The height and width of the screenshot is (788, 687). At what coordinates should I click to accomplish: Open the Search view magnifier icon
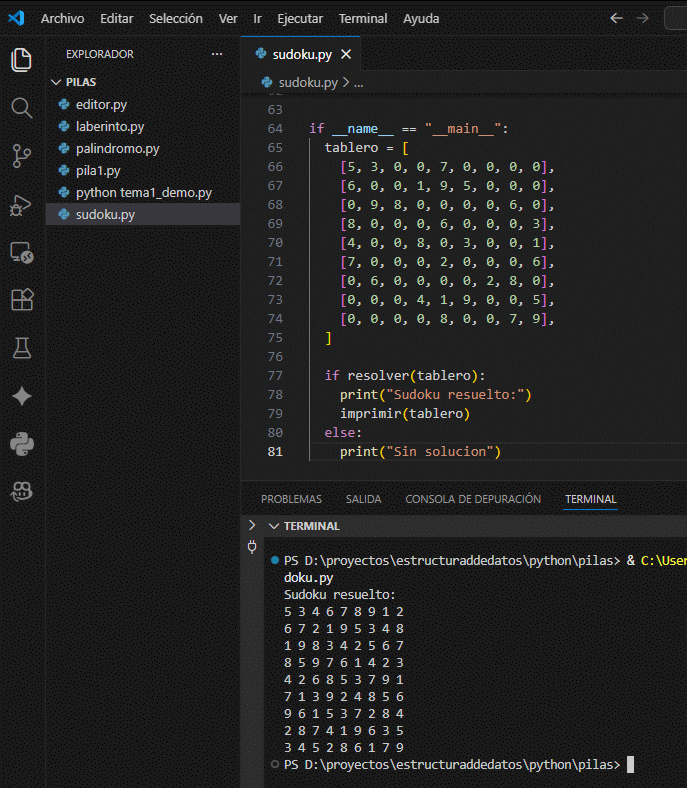[x=21, y=108]
